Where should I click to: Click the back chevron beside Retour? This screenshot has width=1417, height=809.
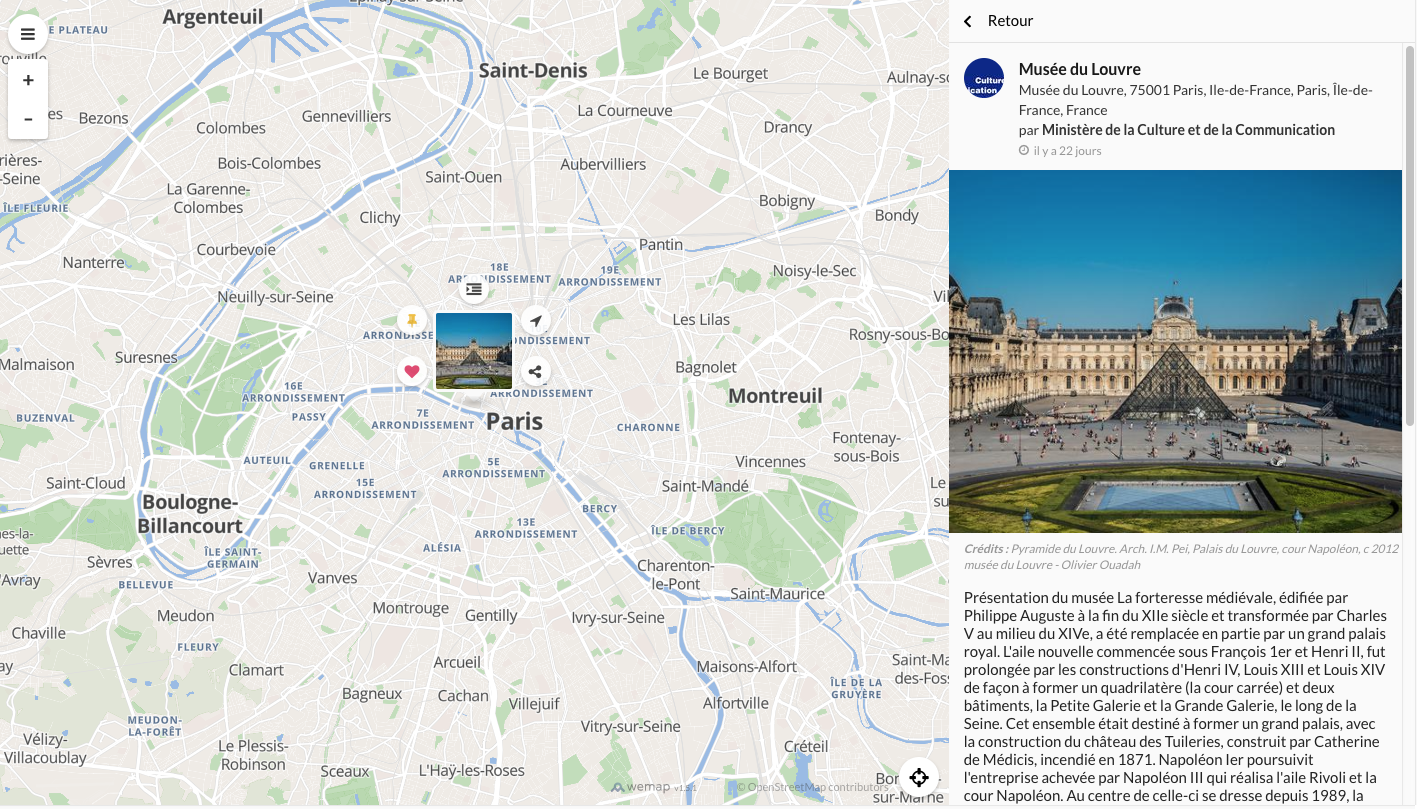[x=967, y=22]
